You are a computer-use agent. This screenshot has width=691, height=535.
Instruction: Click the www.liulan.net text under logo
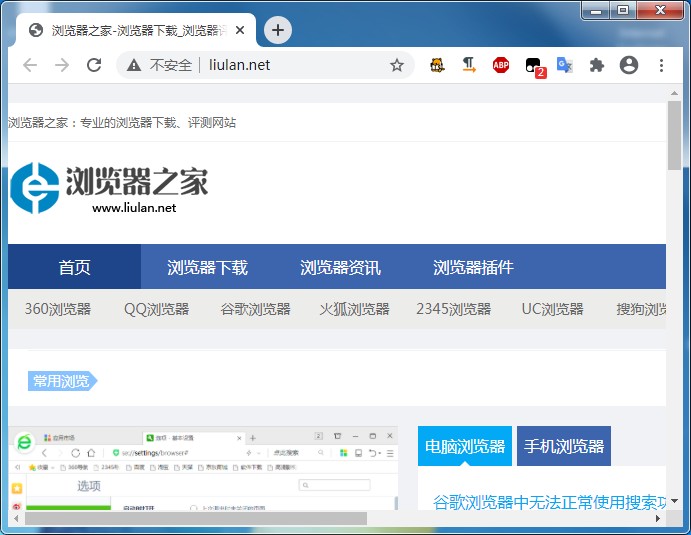(134, 208)
